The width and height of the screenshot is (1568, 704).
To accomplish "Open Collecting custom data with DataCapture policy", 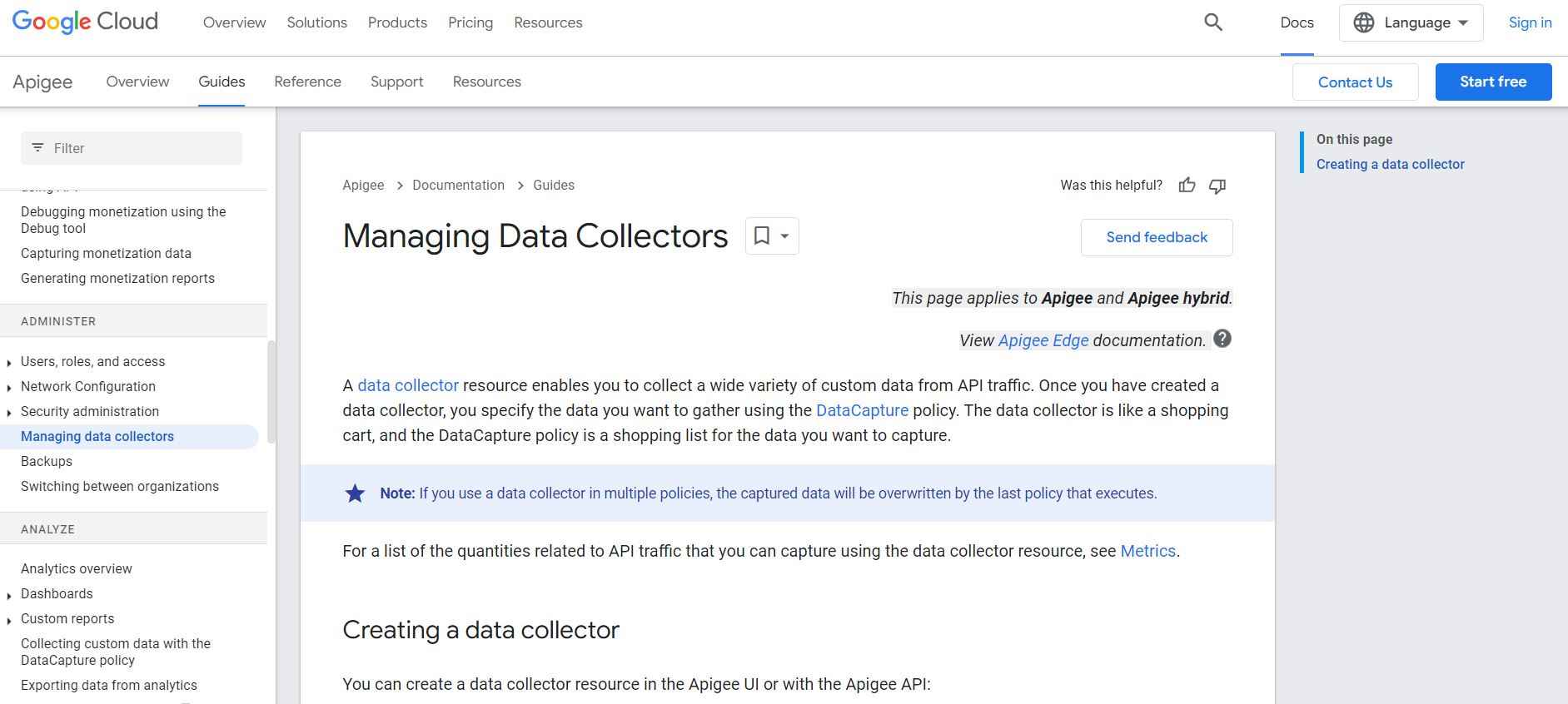I will tap(116, 652).
